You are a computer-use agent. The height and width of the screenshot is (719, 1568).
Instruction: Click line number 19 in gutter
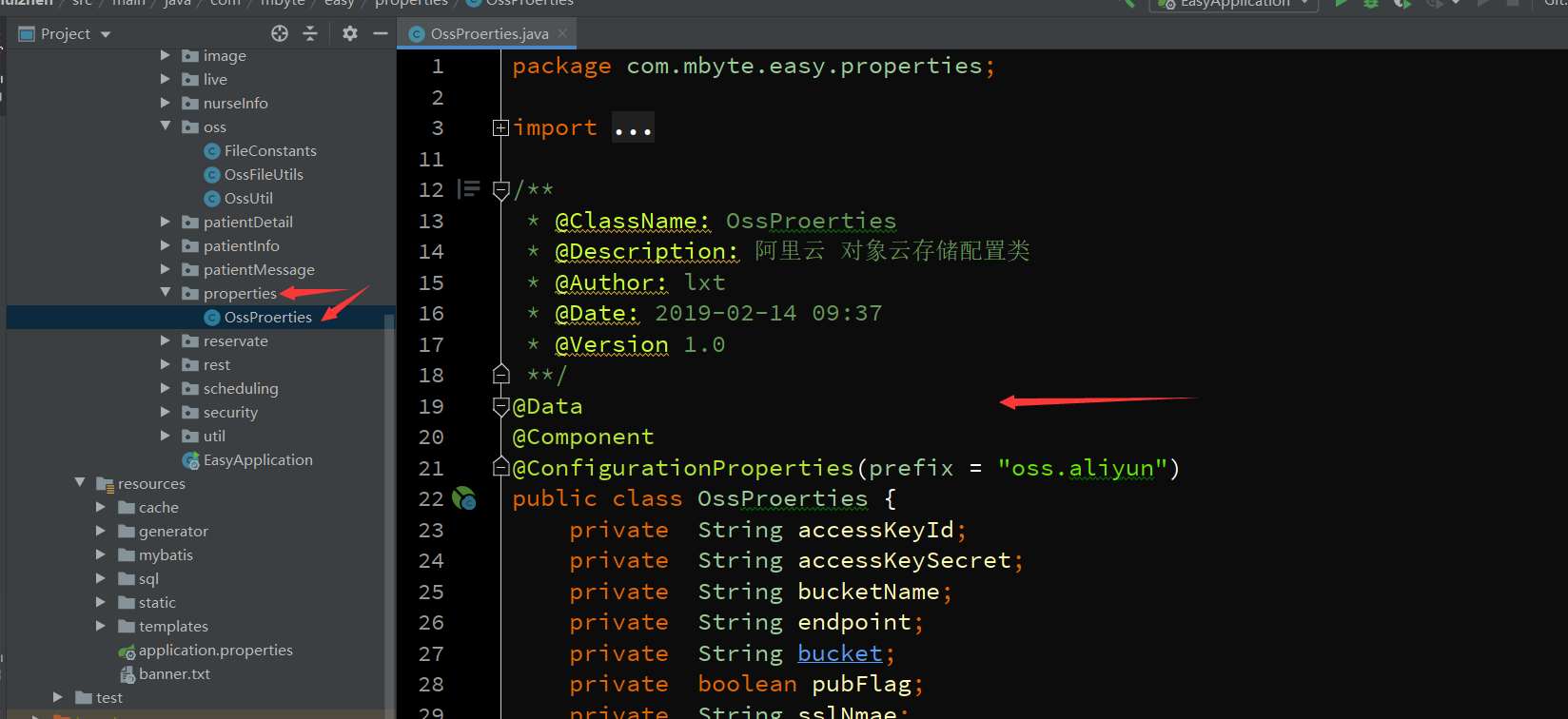pos(431,406)
